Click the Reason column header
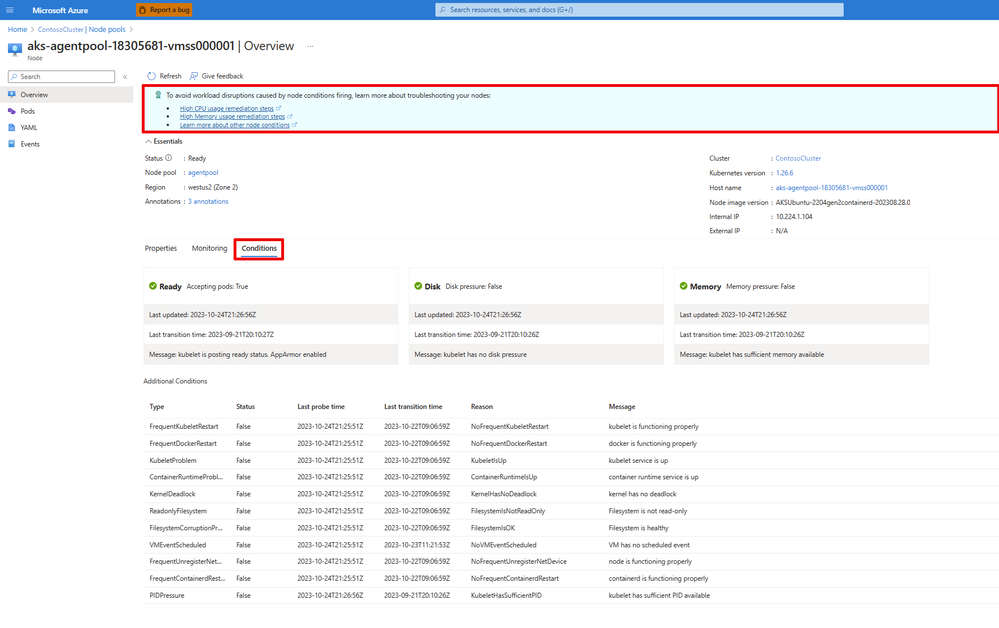999x628 pixels. point(482,406)
